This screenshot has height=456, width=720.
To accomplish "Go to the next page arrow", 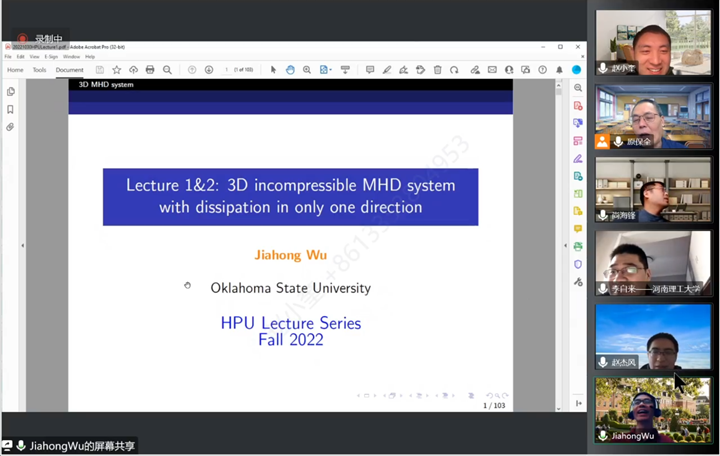I will [x=209, y=70].
